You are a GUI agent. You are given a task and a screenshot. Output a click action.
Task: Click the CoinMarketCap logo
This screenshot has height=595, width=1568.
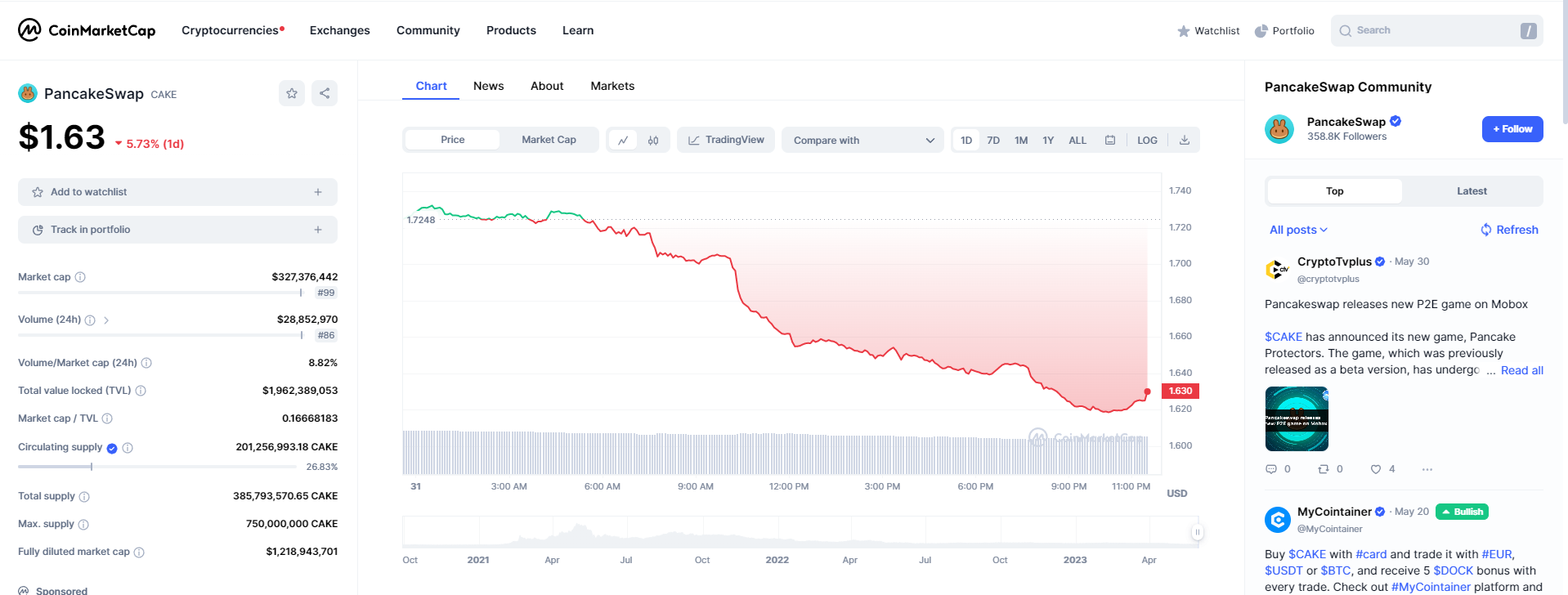87,30
